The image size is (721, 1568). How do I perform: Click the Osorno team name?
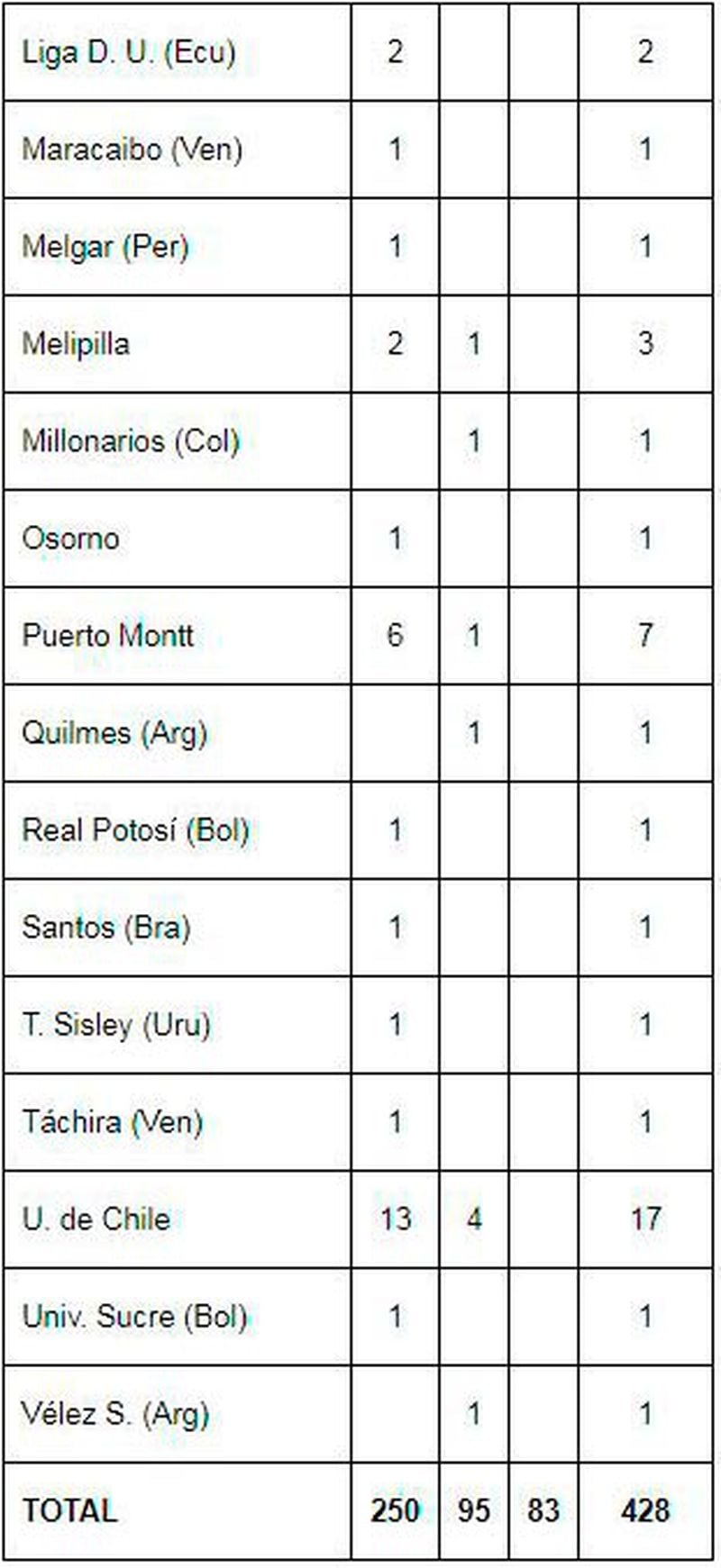coord(70,538)
